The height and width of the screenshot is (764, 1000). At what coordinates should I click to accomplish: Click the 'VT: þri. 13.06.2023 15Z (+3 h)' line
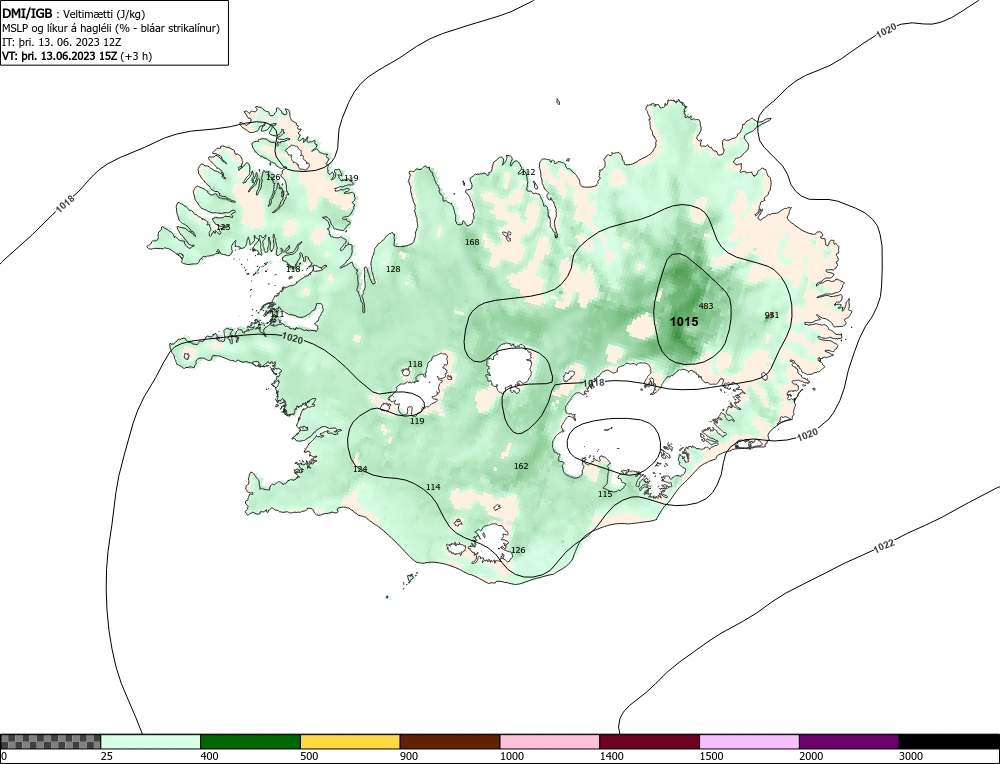click(x=77, y=55)
